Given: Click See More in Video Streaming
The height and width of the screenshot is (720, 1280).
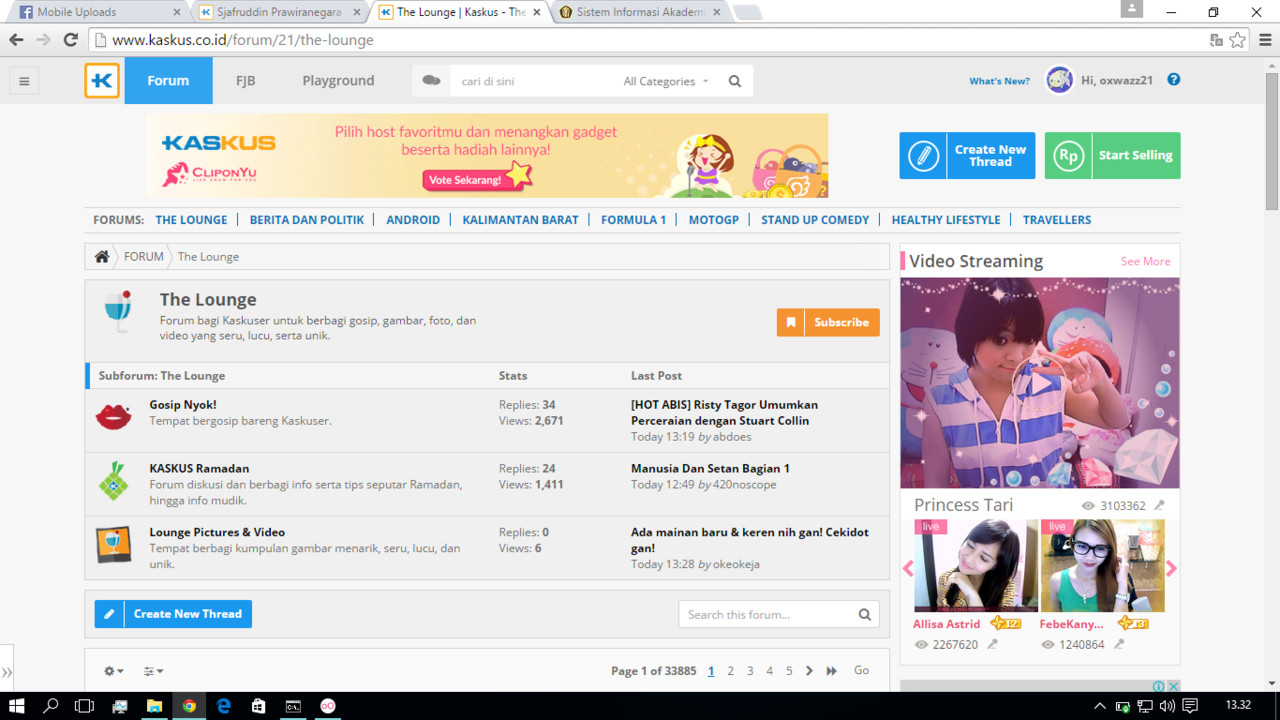Looking at the screenshot, I should coord(1145,261).
